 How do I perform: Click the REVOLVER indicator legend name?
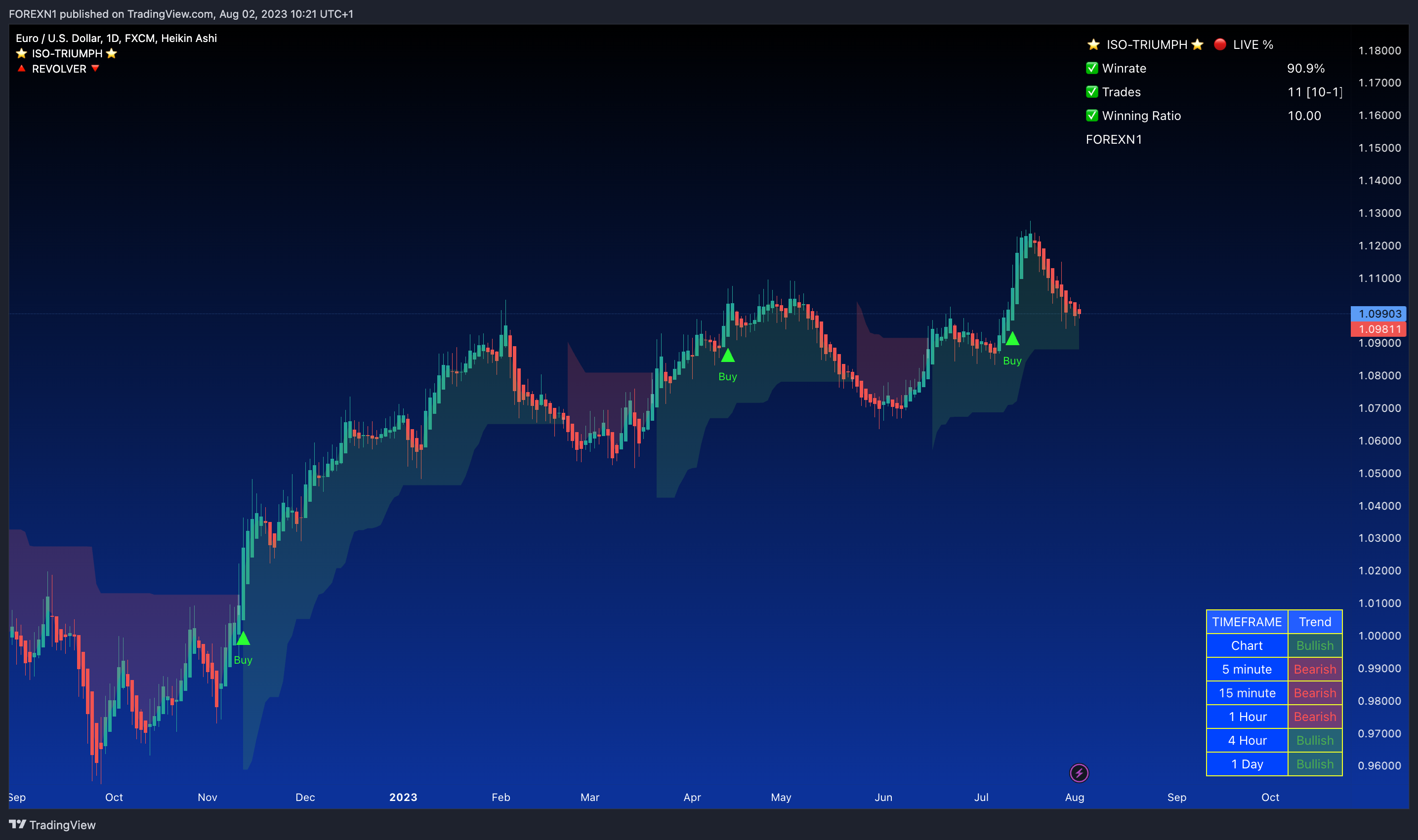[x=59, y=69]
